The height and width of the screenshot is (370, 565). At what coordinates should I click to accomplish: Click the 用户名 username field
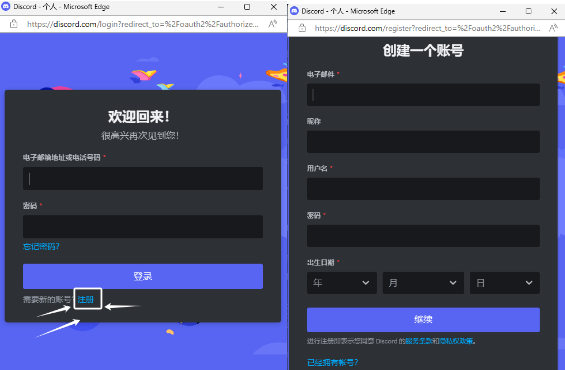[423, 189]
